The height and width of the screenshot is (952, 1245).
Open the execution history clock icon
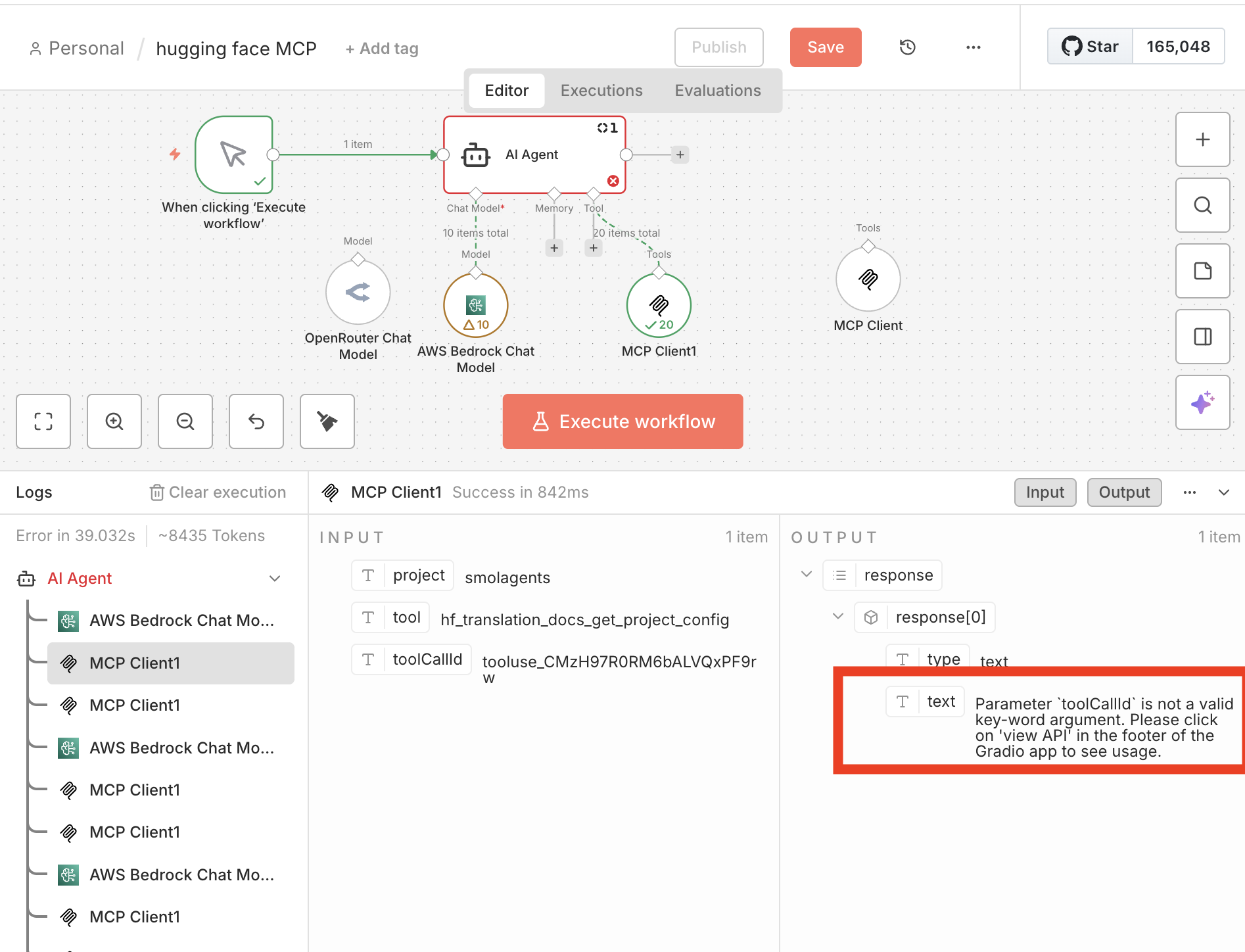[907, 47]
